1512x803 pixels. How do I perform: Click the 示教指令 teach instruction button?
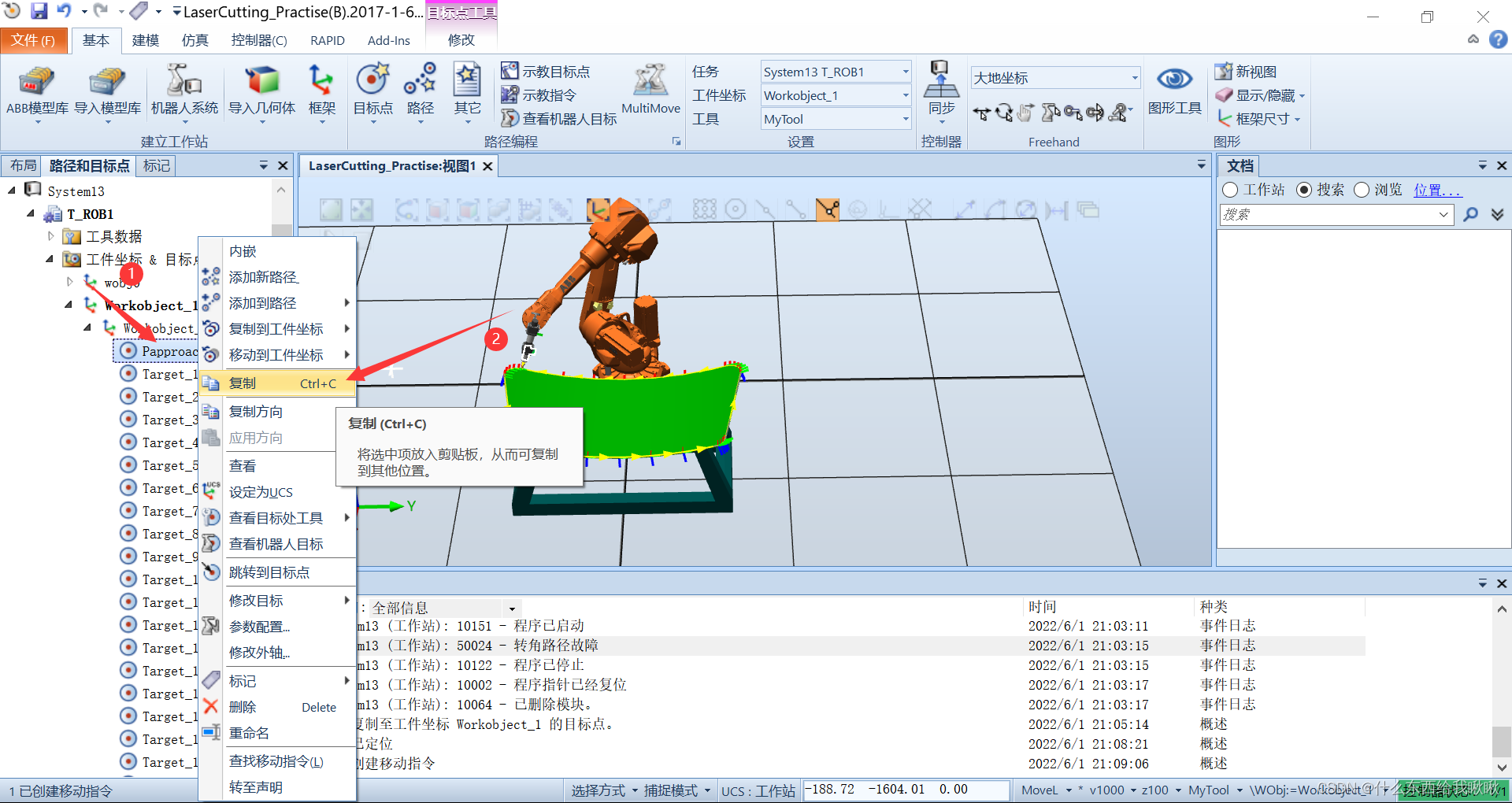(539, 95)
